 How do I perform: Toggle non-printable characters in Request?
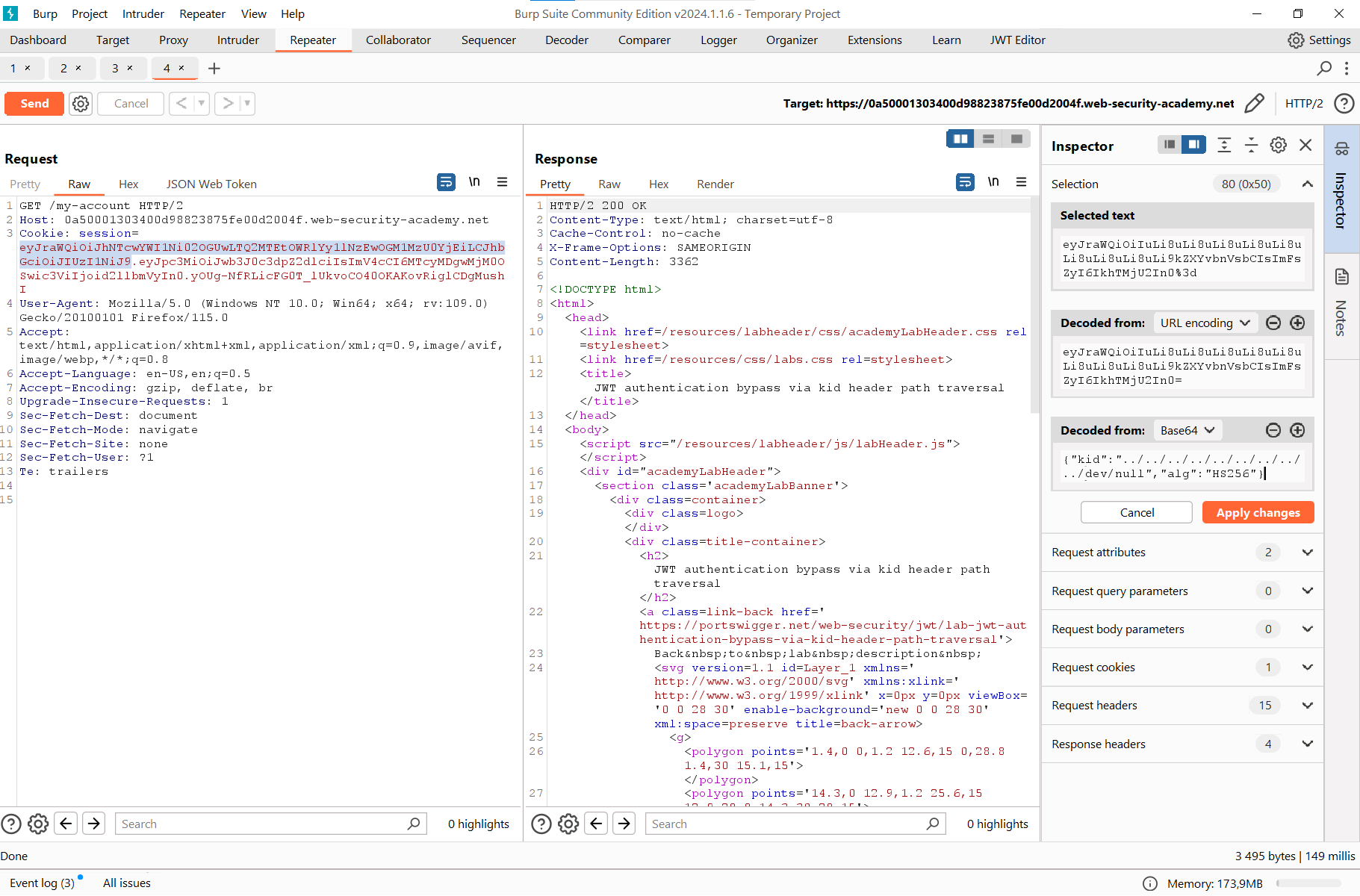(474, 182)
